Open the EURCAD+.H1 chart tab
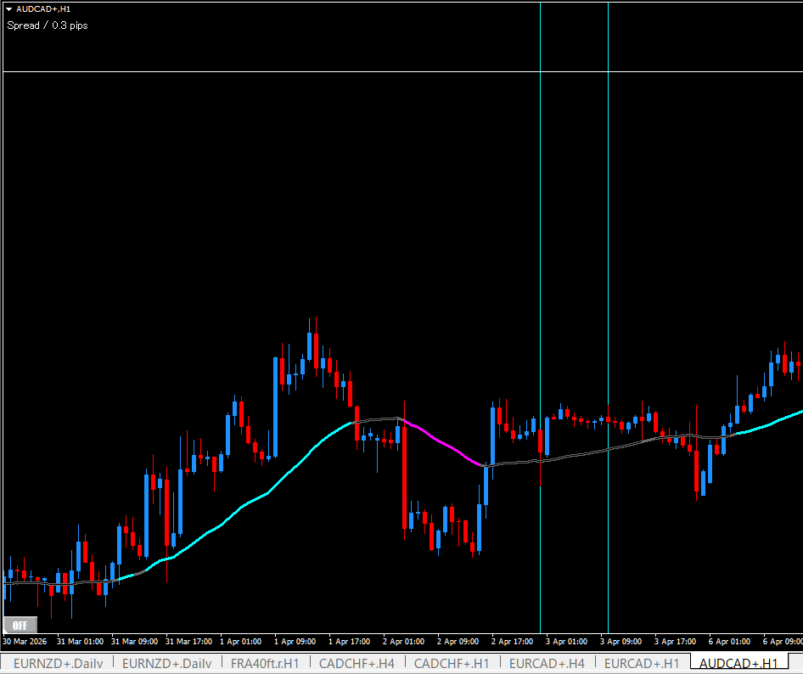 641,663
